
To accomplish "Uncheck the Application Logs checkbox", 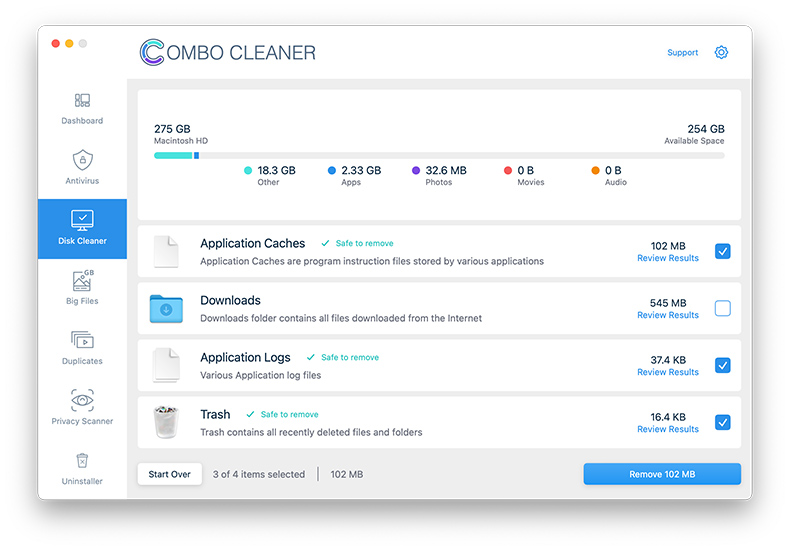I will coord(723,365).
